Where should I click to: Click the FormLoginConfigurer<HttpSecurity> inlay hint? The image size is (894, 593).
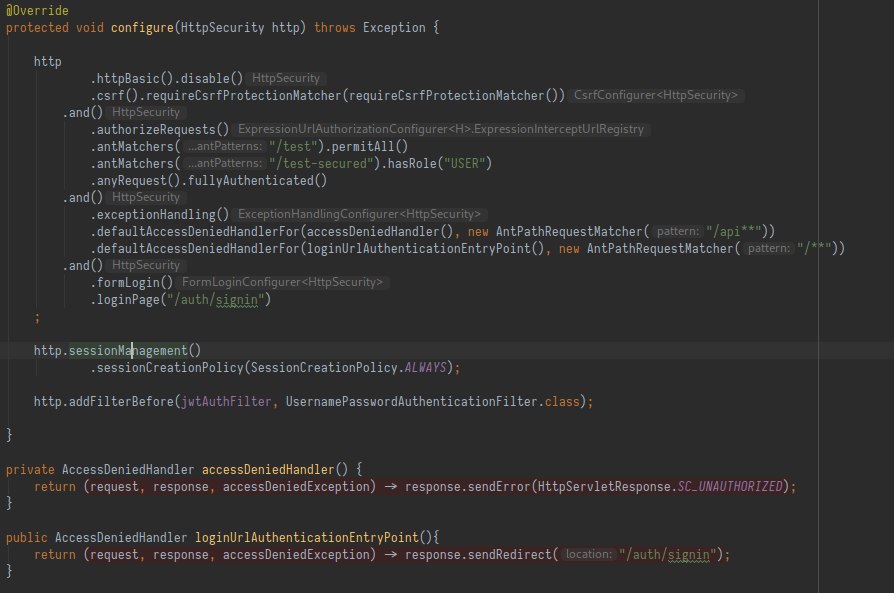click(282, 282)
